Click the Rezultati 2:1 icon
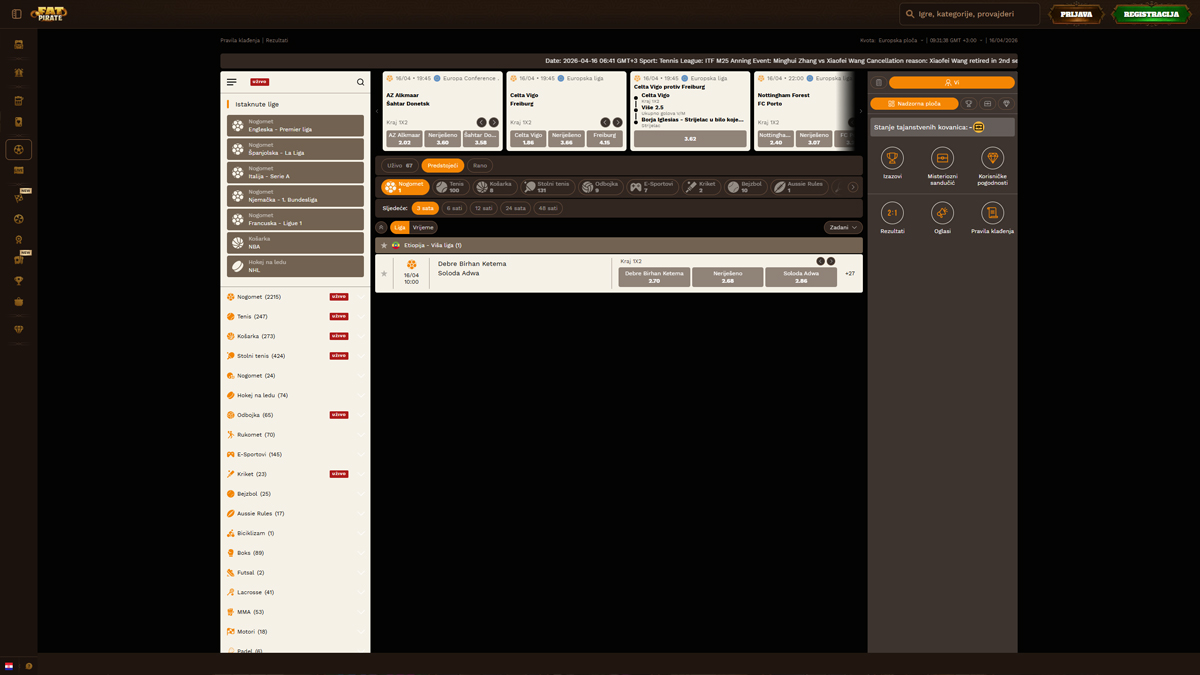1200x675 pixels. 892,213
